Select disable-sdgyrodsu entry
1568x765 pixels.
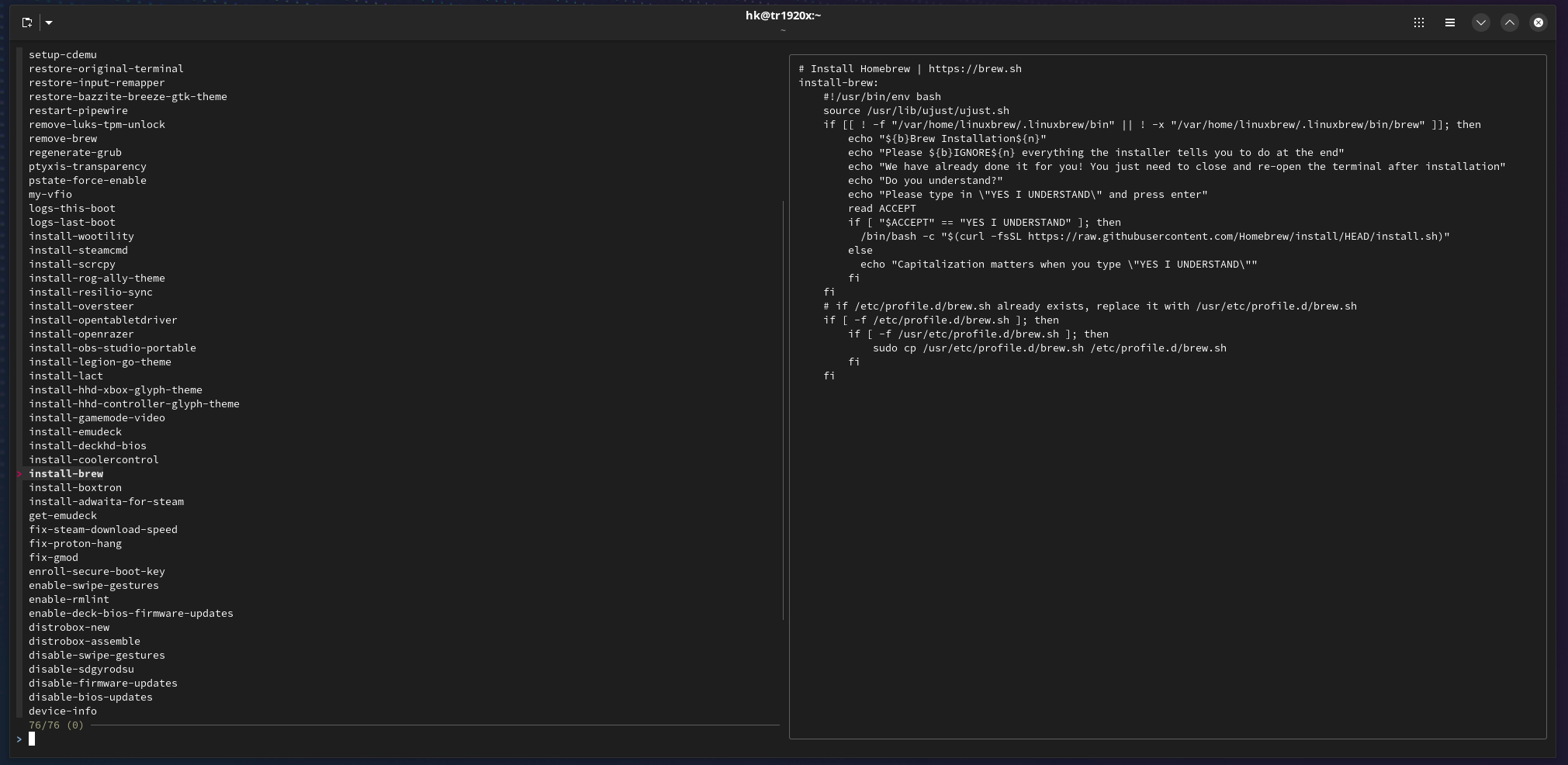[x=81, y=670]
